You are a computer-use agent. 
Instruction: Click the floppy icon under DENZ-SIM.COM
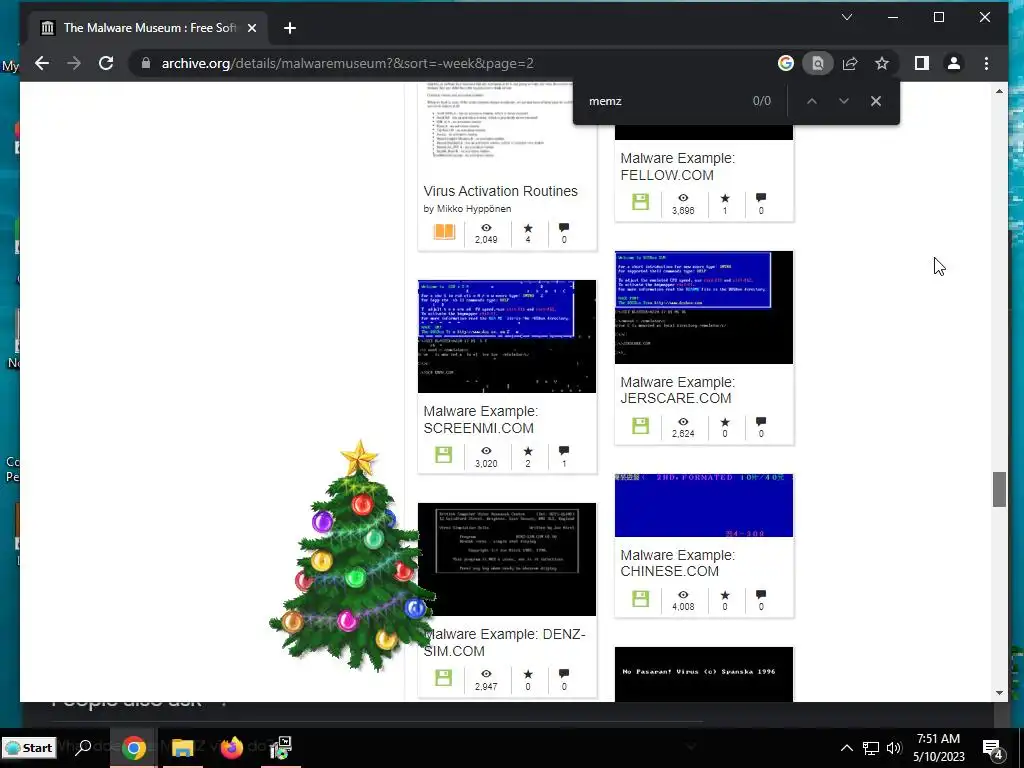(443, 678)
